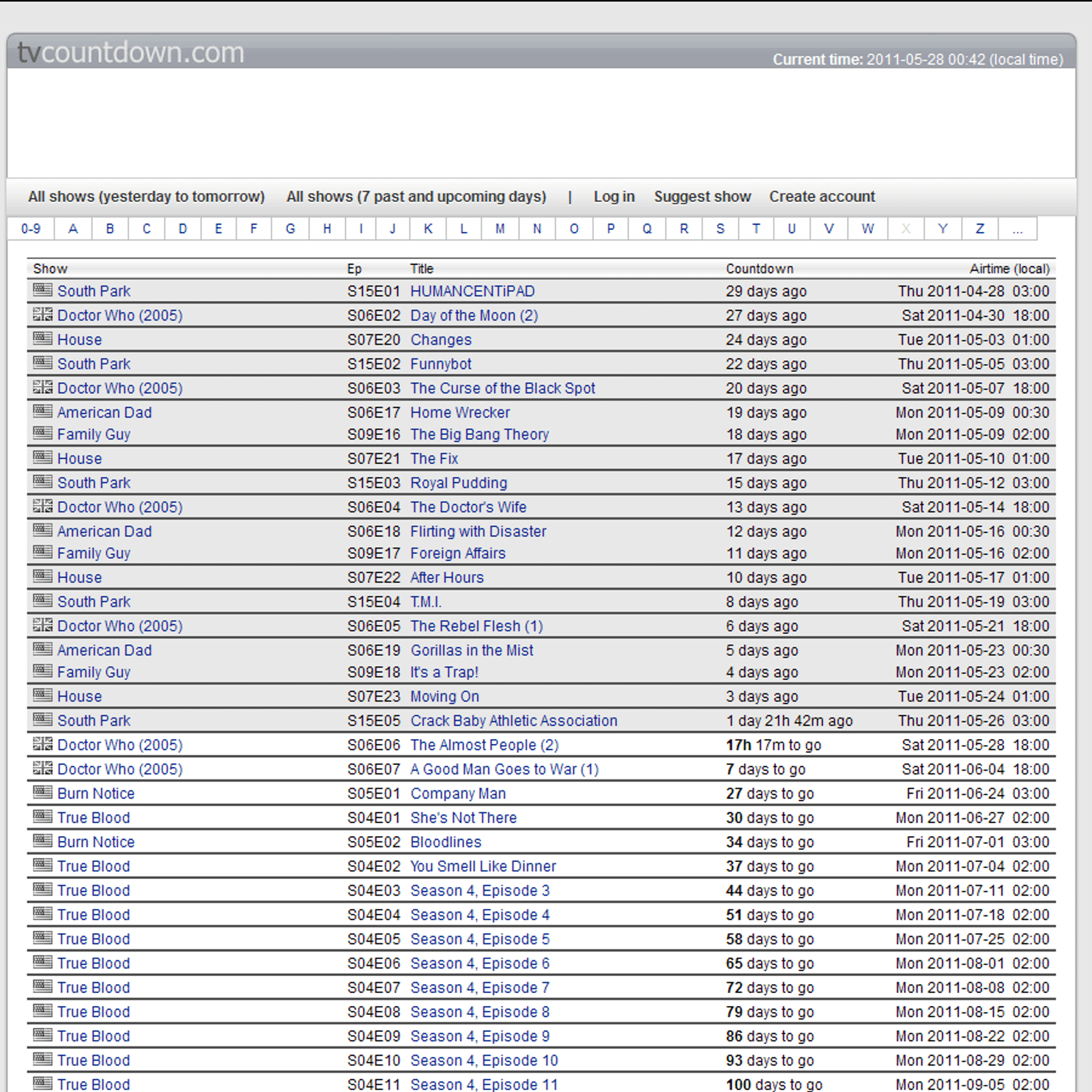The image size is (1092, 1092).
Task: Select the letter D tab
Action: point(183,229)
